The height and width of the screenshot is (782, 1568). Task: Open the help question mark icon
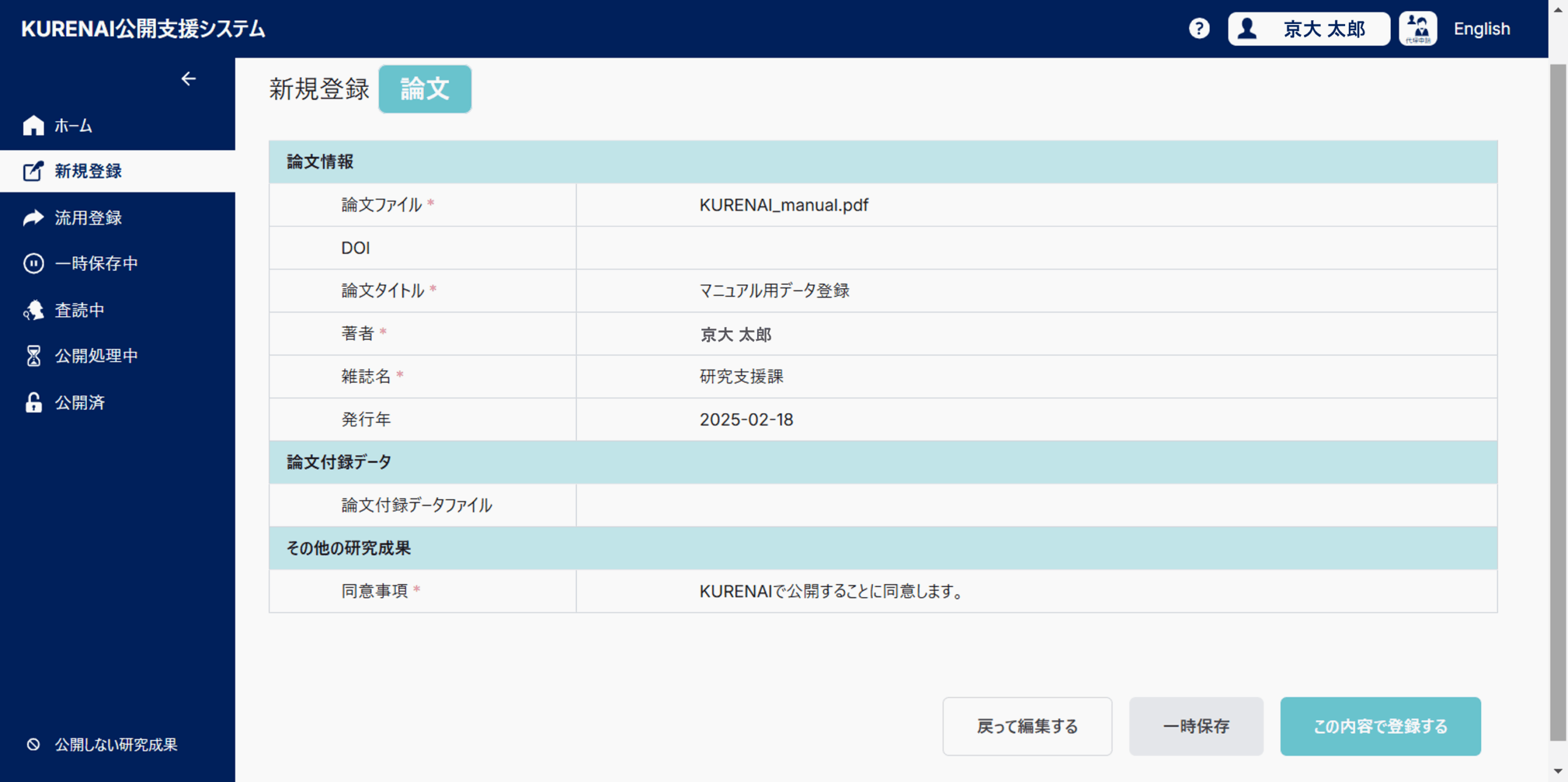(x=1199, y=28)
